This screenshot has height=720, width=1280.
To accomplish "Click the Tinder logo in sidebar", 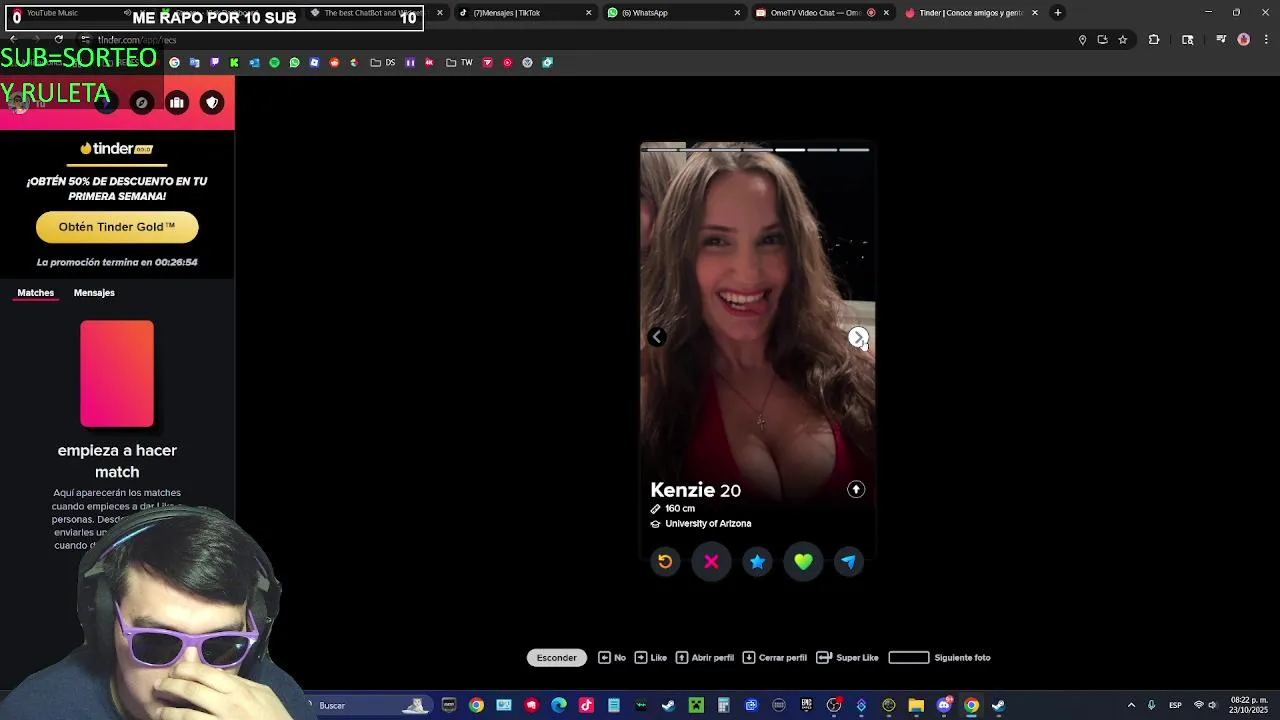I will 117,149.
